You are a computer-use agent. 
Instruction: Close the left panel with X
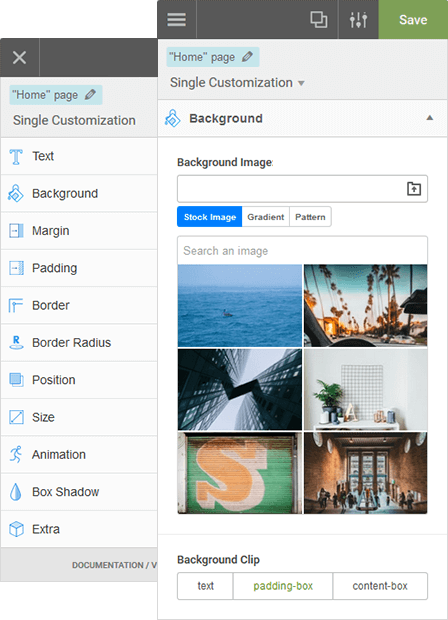click(19, 58)
